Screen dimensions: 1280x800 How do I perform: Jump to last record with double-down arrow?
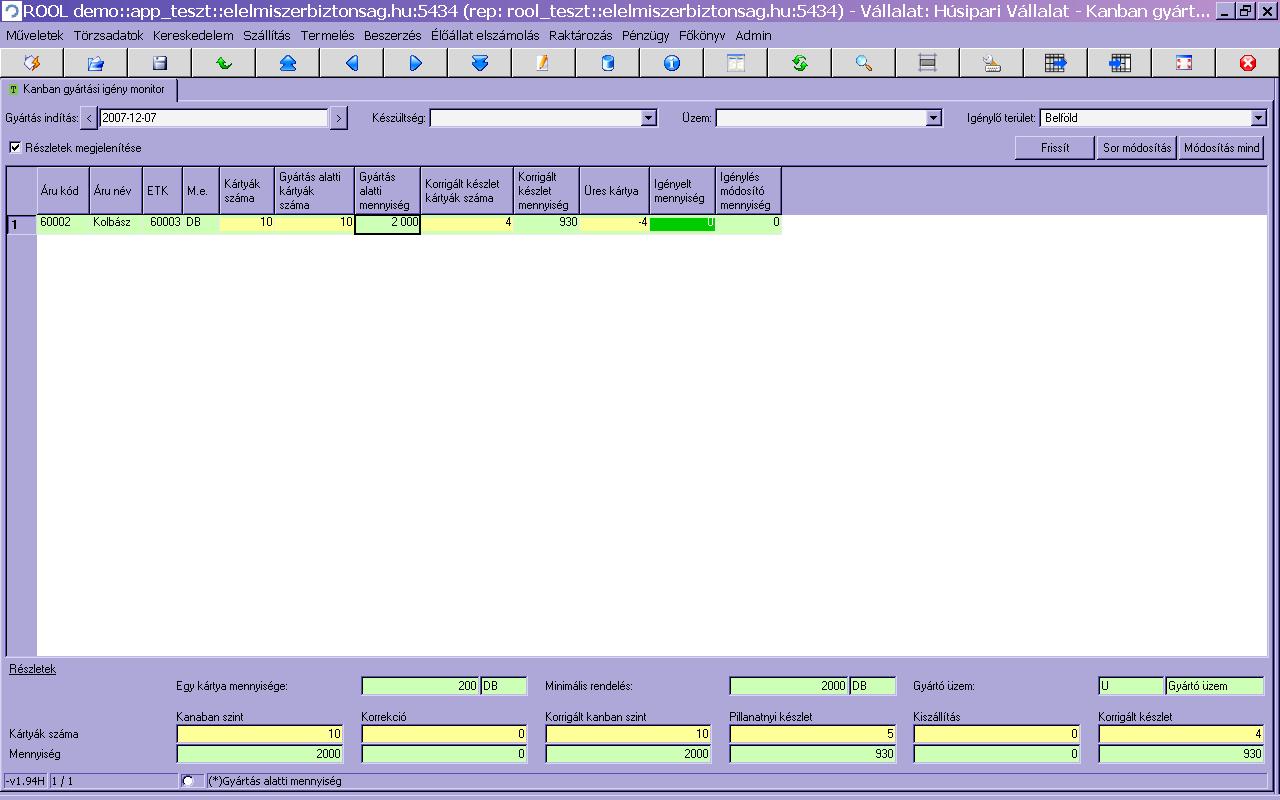tap(480, 63)
